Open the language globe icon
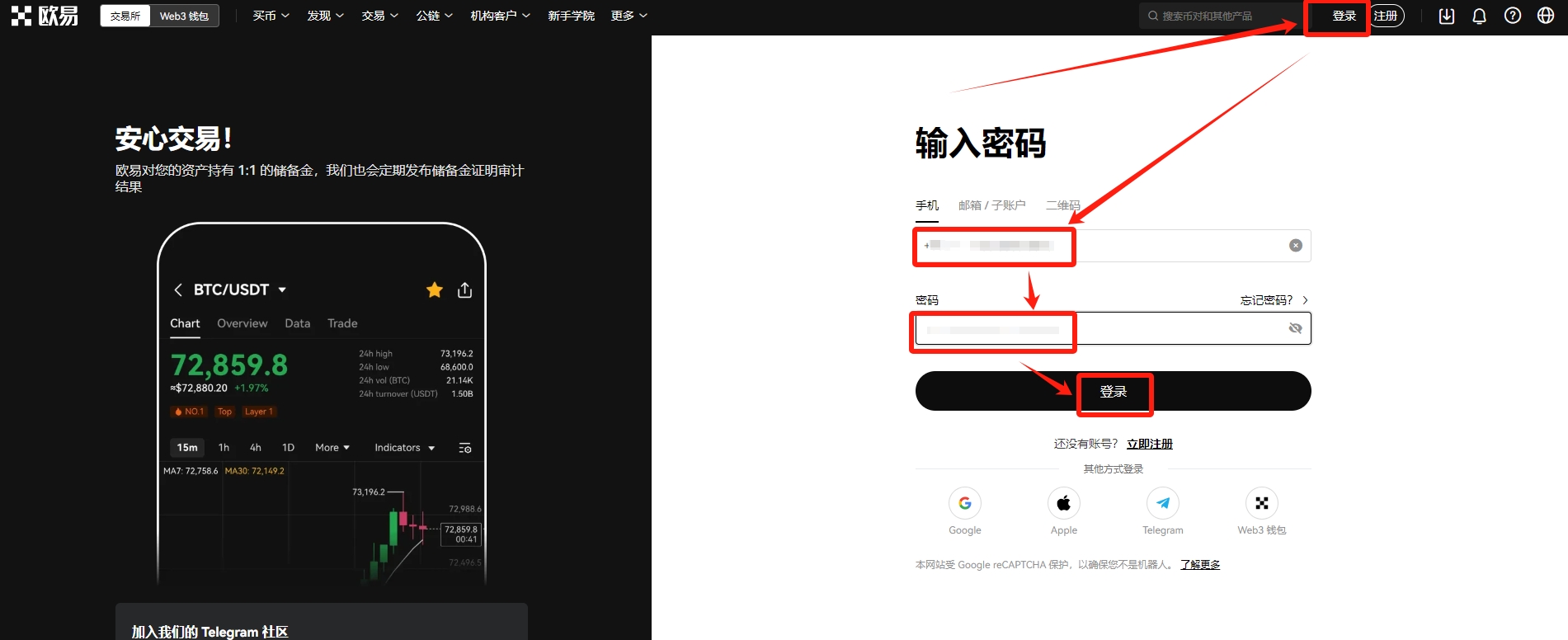Viewport: 1568px width, 640px height. click(1546, 16)
